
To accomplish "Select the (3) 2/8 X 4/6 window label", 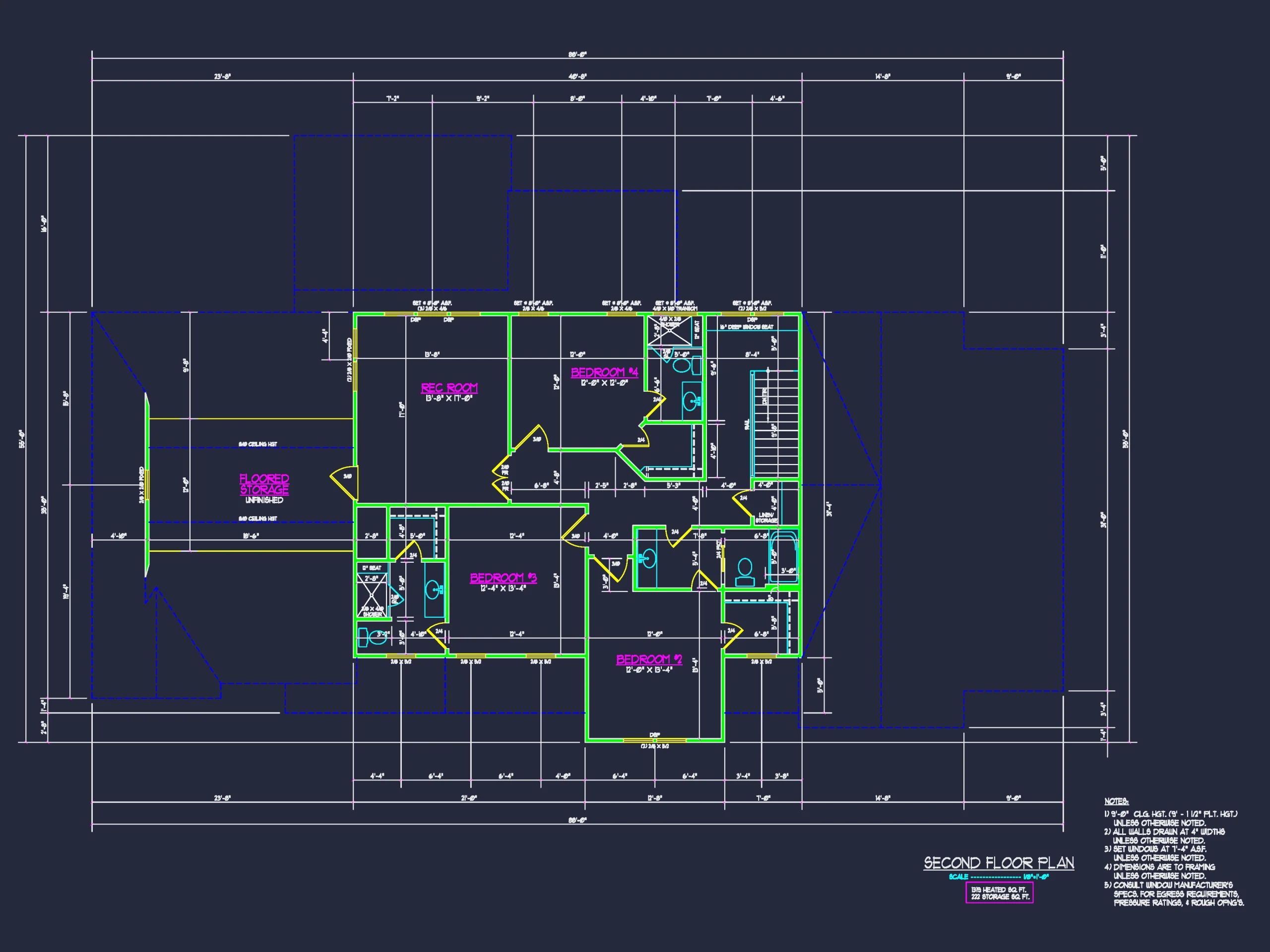I will pyautogui.click(x=432, y=309).
